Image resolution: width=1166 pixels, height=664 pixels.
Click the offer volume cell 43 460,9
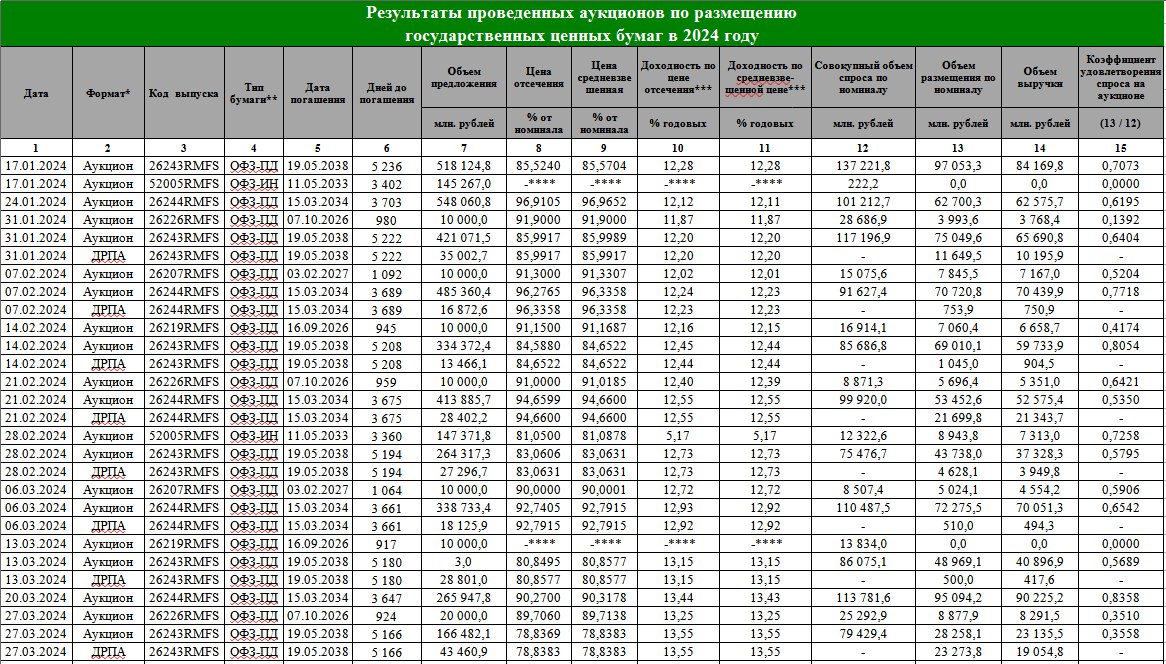(464, 651)
